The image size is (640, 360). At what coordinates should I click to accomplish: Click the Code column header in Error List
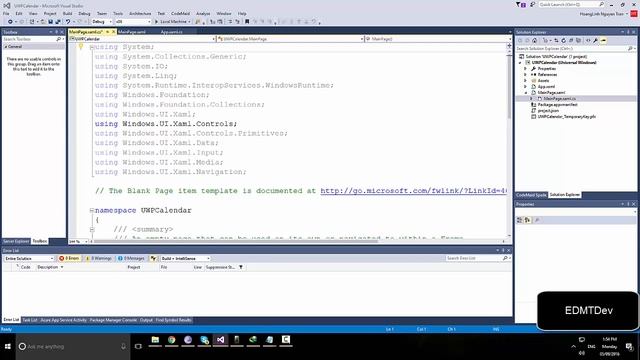click(25, 267)
